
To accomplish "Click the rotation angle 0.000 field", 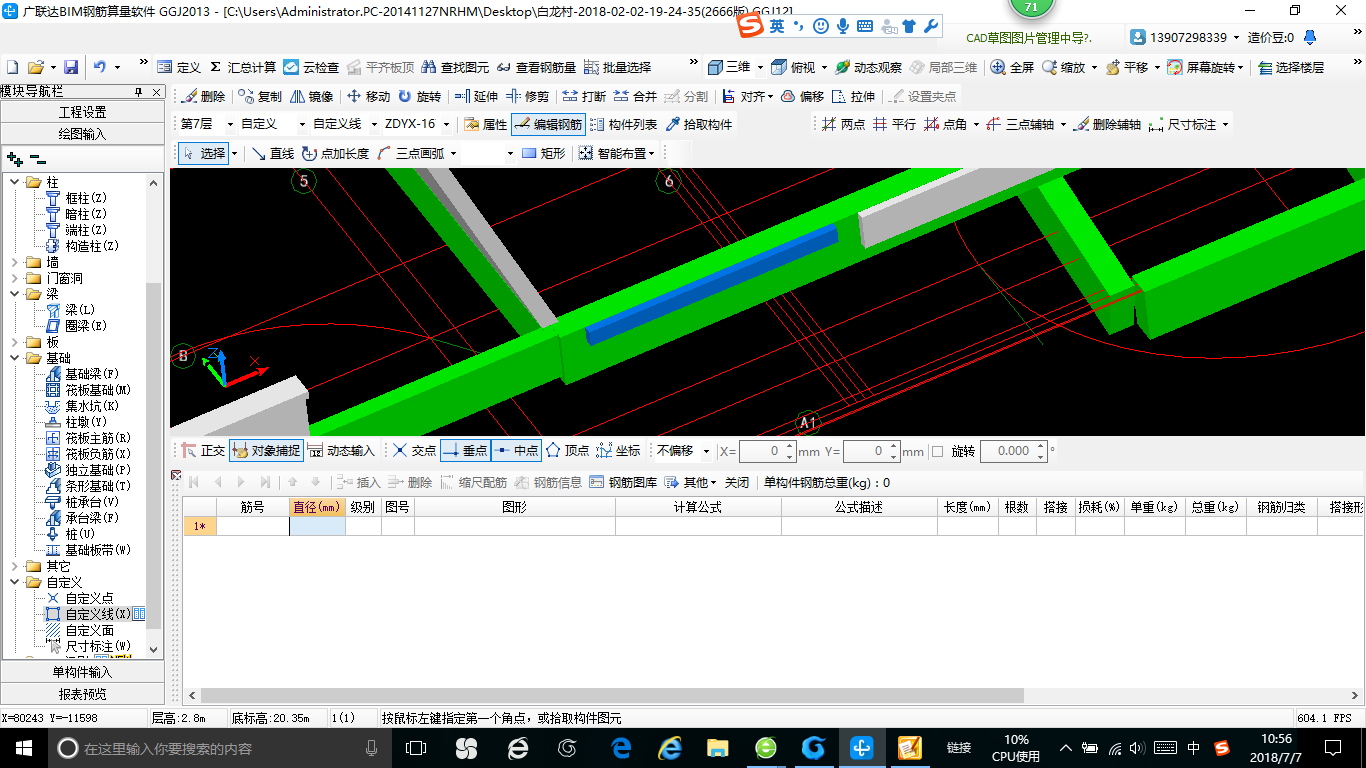I will [1006, 451].
